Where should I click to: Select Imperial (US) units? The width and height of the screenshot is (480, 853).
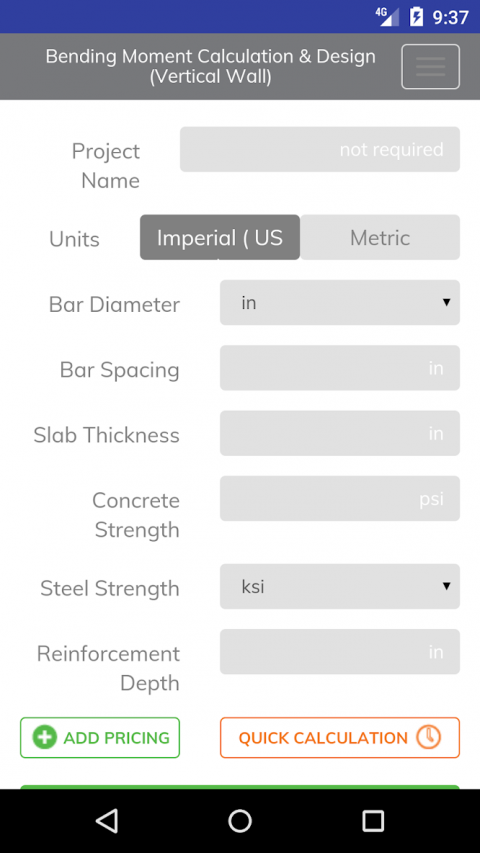[x=220, y=237]
